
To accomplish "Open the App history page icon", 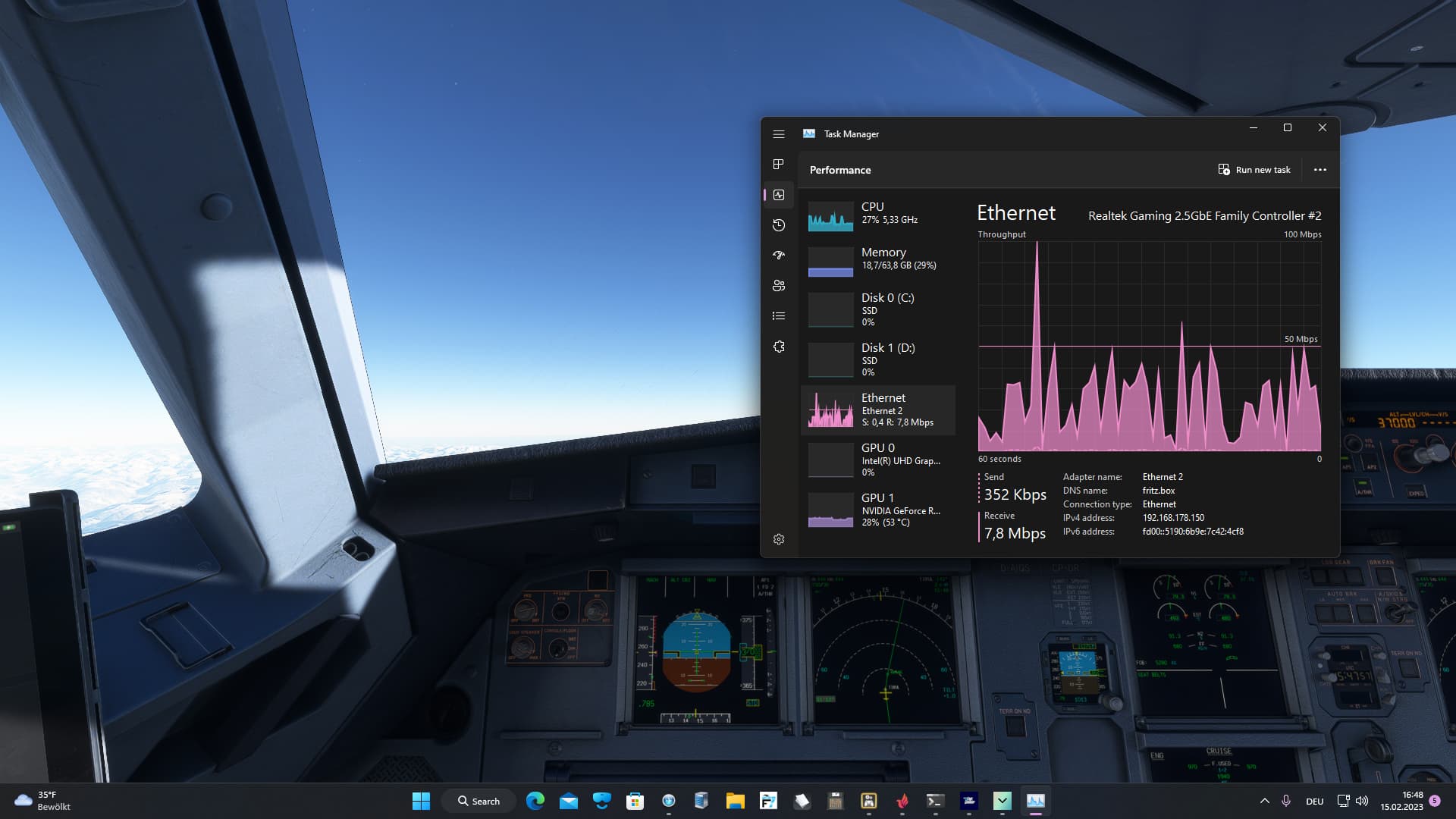I will coord(778,225).
